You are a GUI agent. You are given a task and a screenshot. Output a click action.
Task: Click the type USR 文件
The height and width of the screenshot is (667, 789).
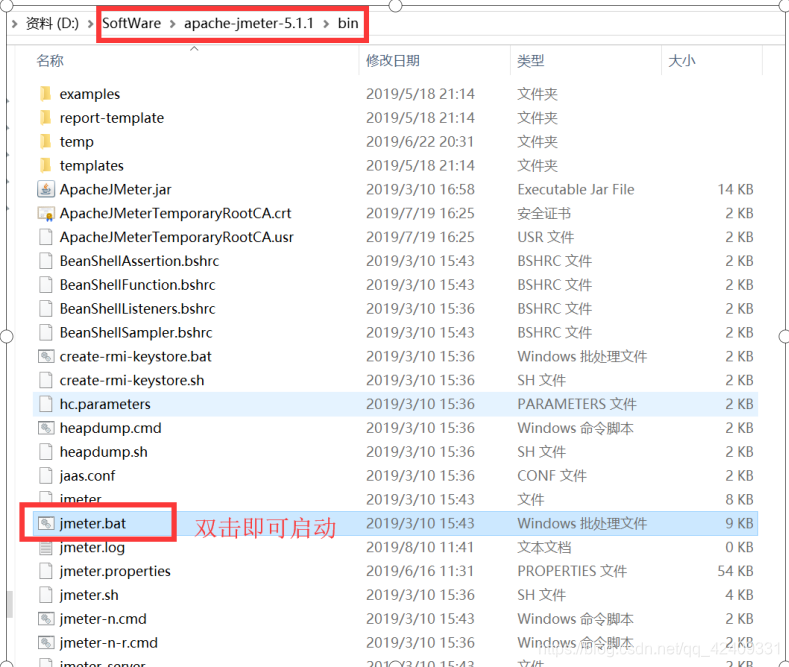[545, 237]
